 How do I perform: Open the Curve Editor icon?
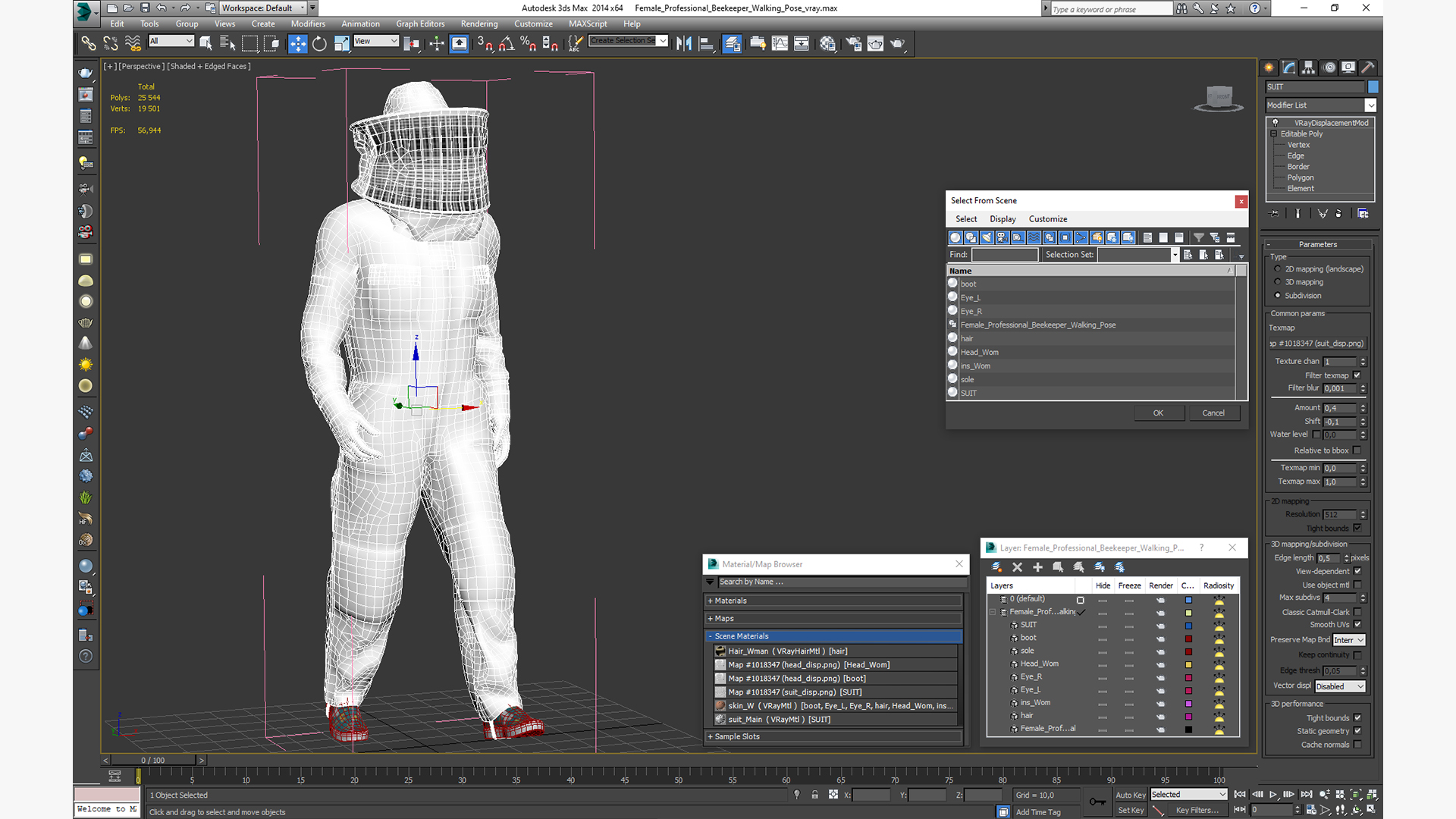(x=780, y=44)
